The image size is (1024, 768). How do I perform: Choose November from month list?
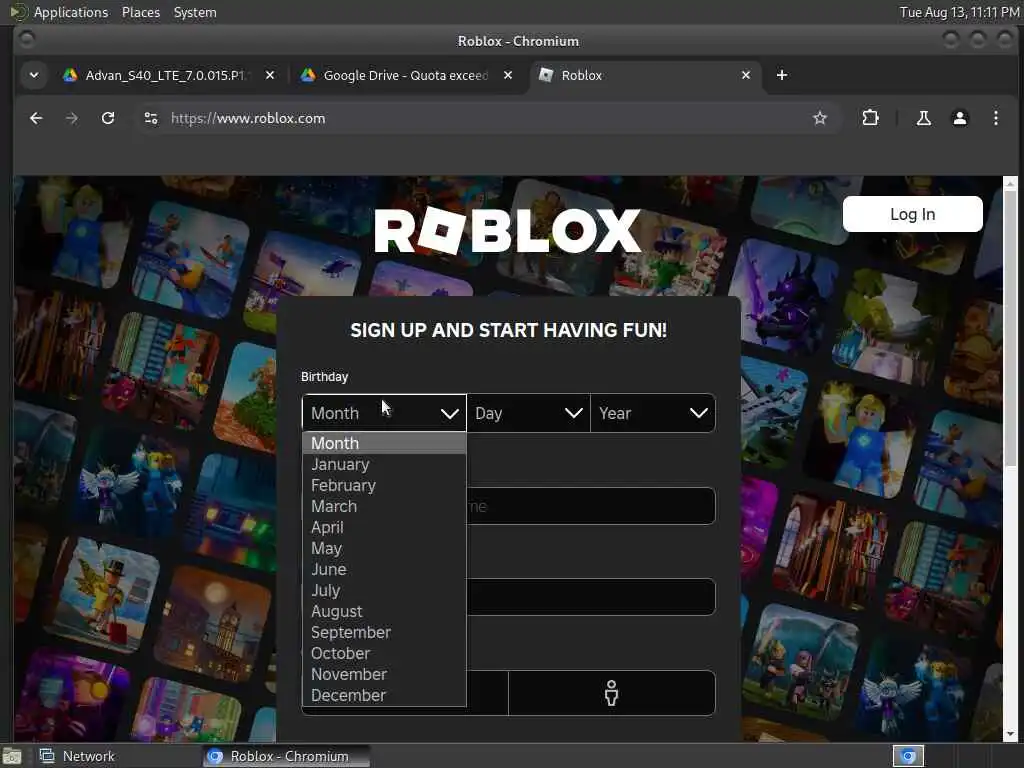point(384,674)
